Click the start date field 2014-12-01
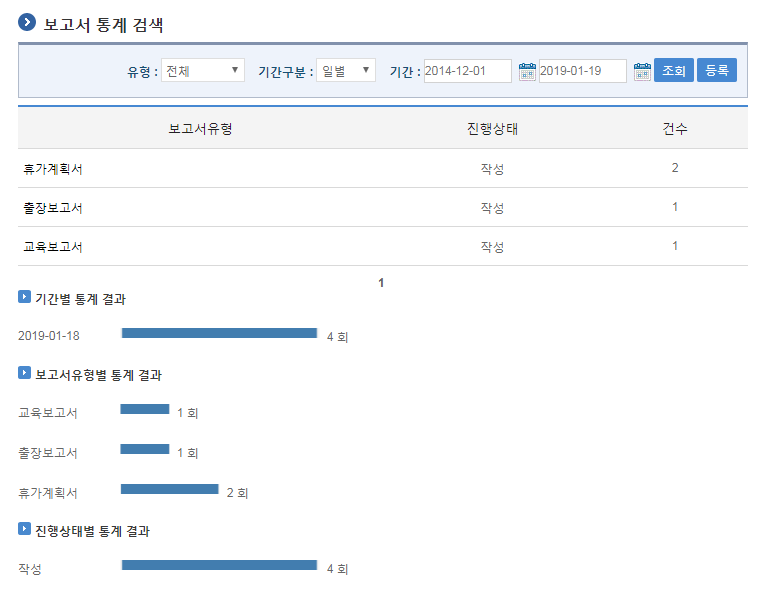The image size is (768, 594). pyautogui.click(x=467, y=71)
